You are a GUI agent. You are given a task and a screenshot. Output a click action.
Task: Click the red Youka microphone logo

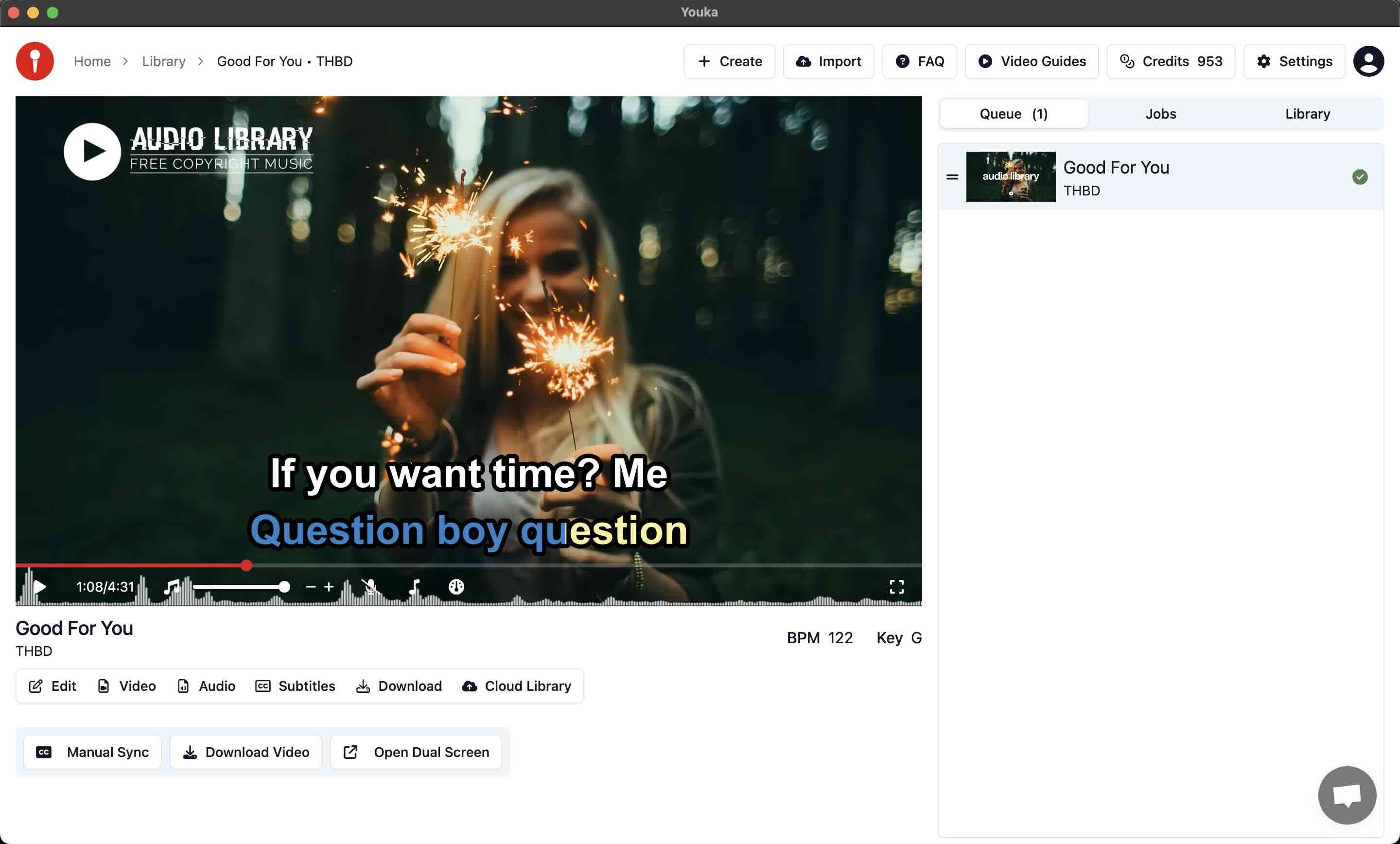tap(35, 61)
